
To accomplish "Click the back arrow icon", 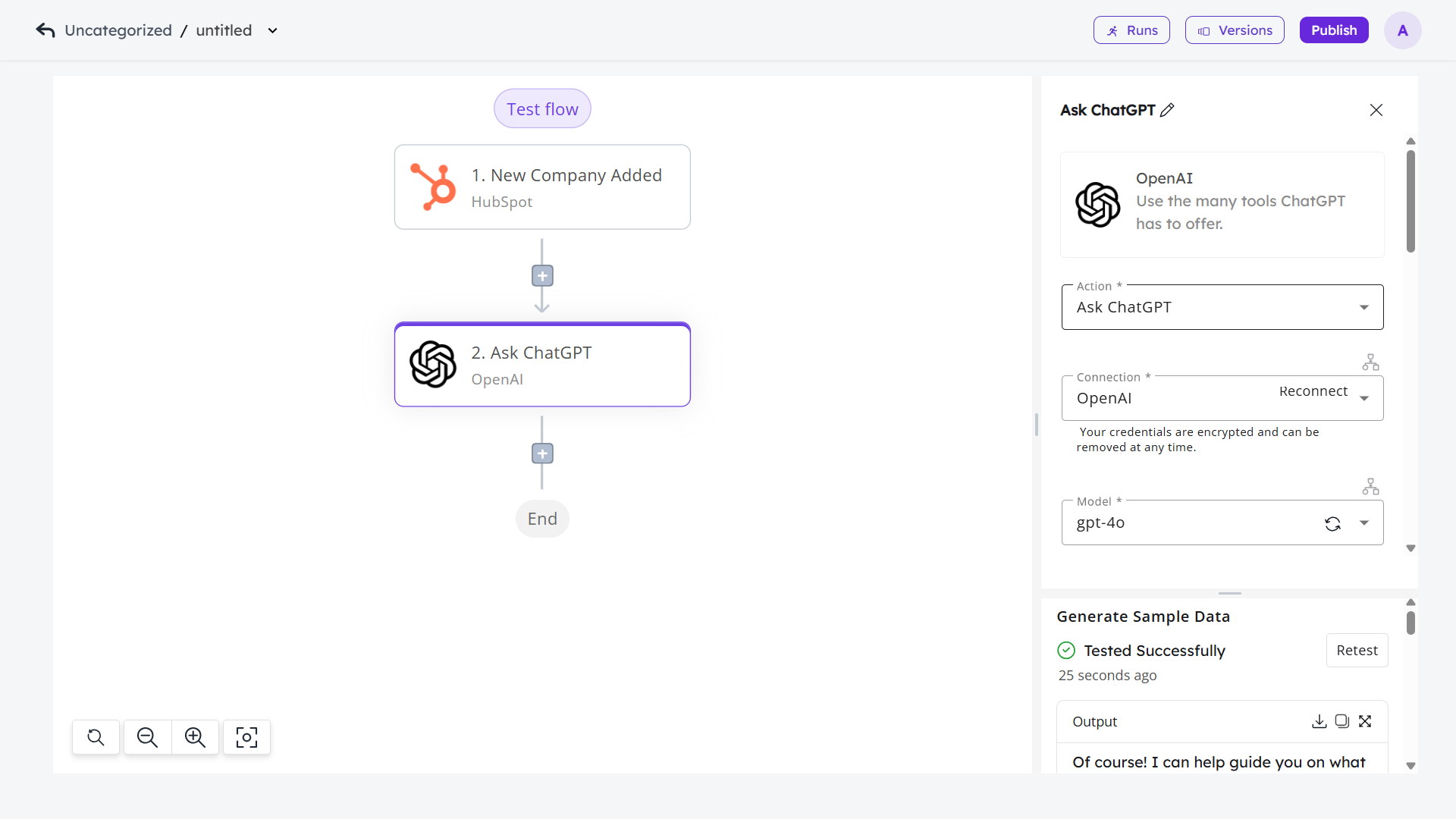I will [45, 30].
